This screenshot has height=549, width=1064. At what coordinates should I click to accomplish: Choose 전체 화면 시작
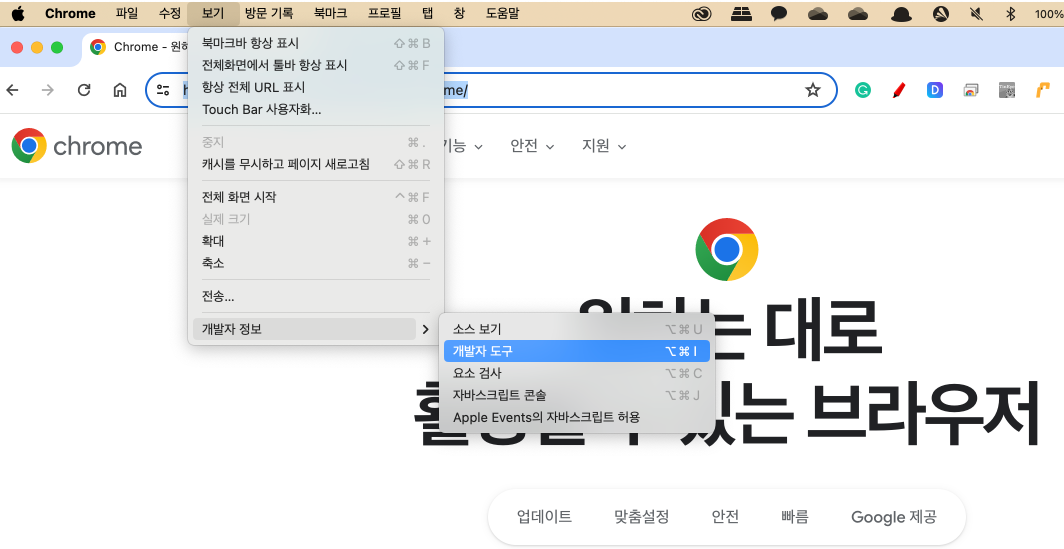316,197
